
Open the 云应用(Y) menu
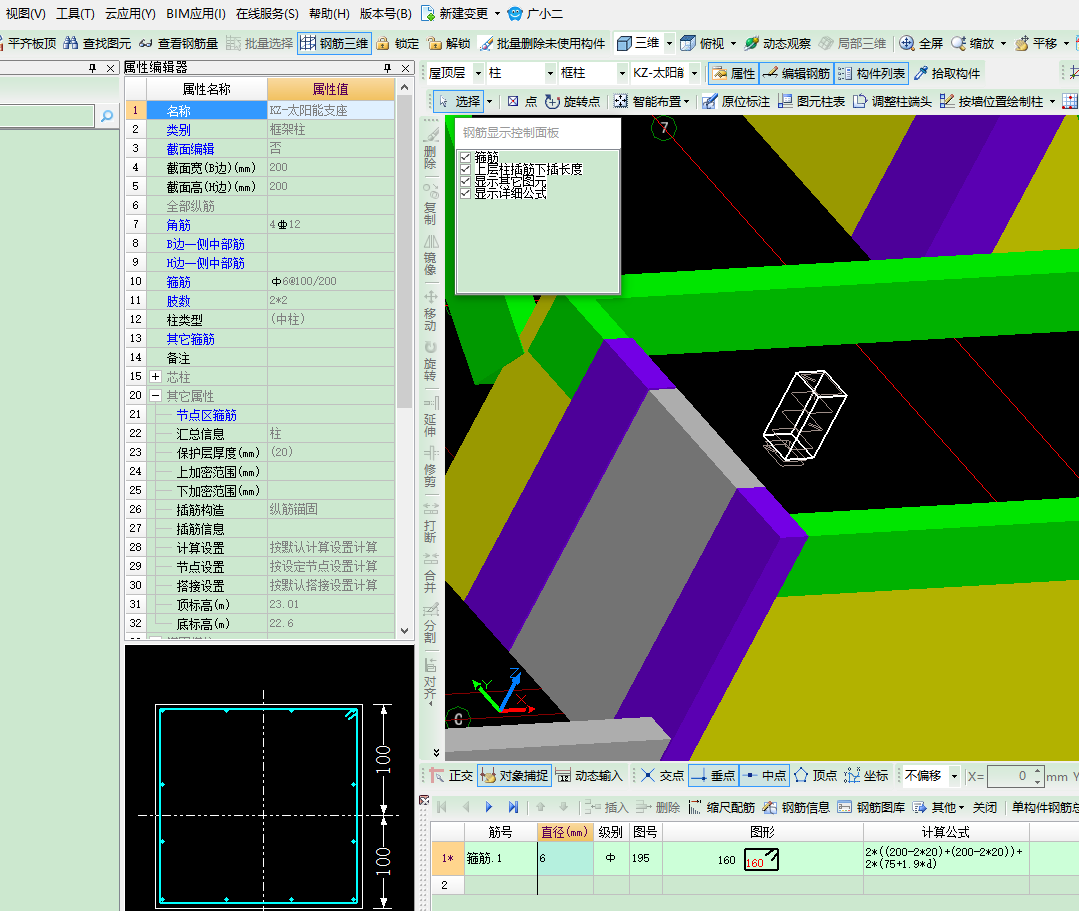click(x=130, y=14)
